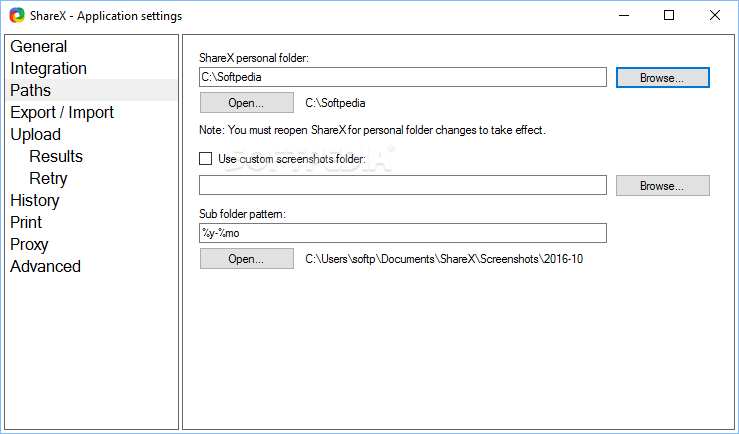The image size is (739, 434).
Task: Click the C:\Softpedia path text beside Open
Action: pyautogui.click(x=335, y=103)
